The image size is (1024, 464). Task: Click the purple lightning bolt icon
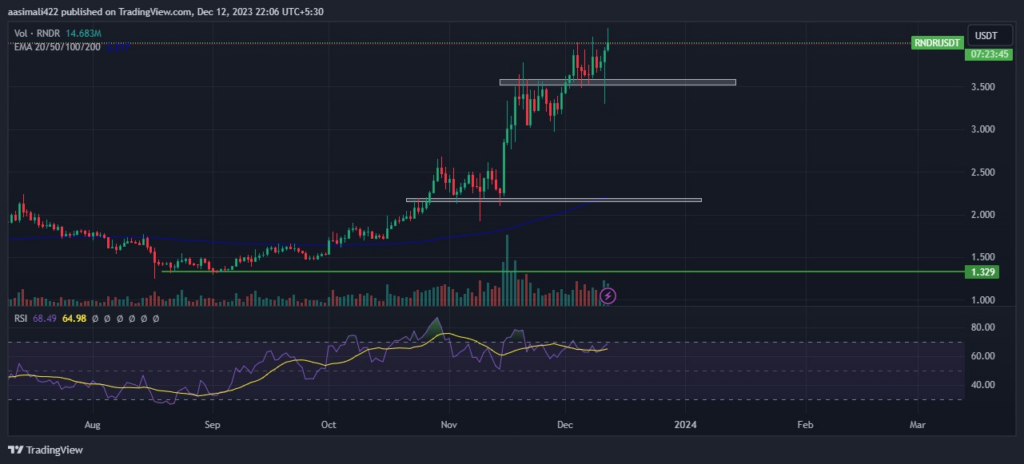608,297
